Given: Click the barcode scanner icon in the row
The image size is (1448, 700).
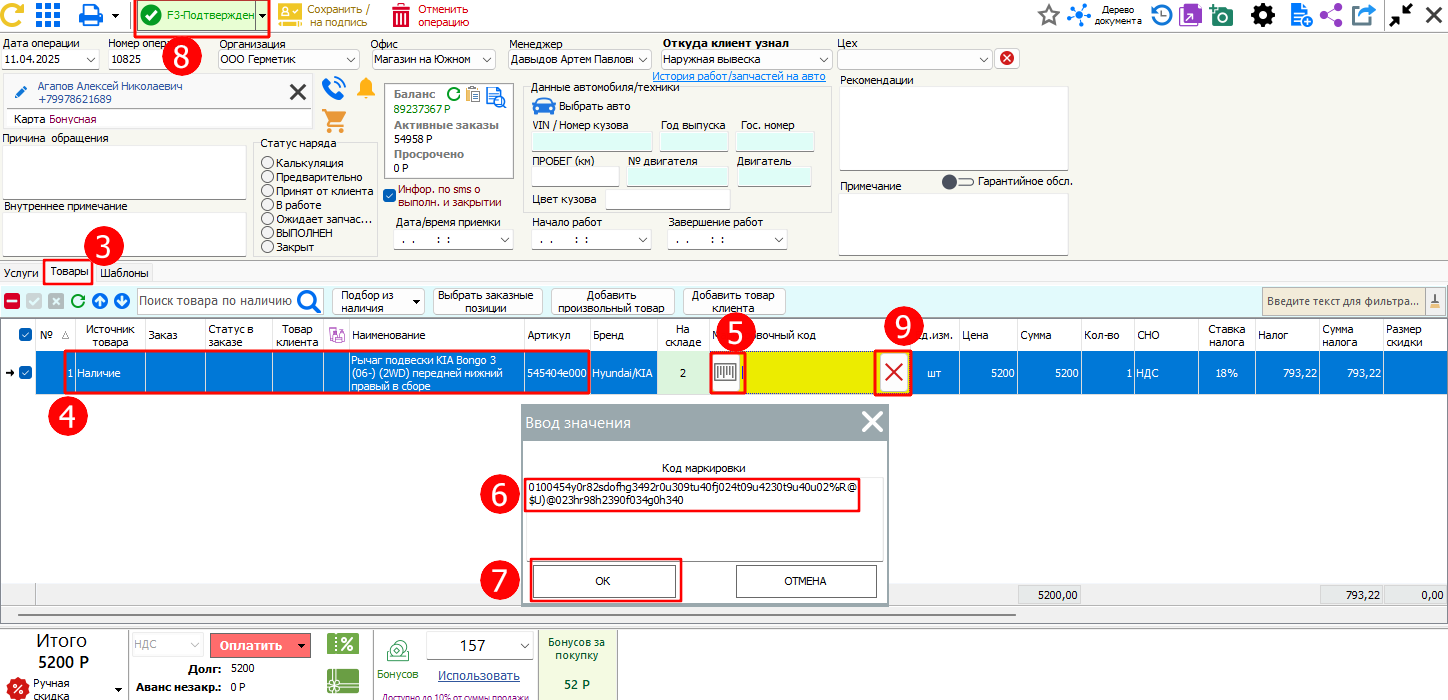Looking at the screenshot, I should tap(727, 373).
